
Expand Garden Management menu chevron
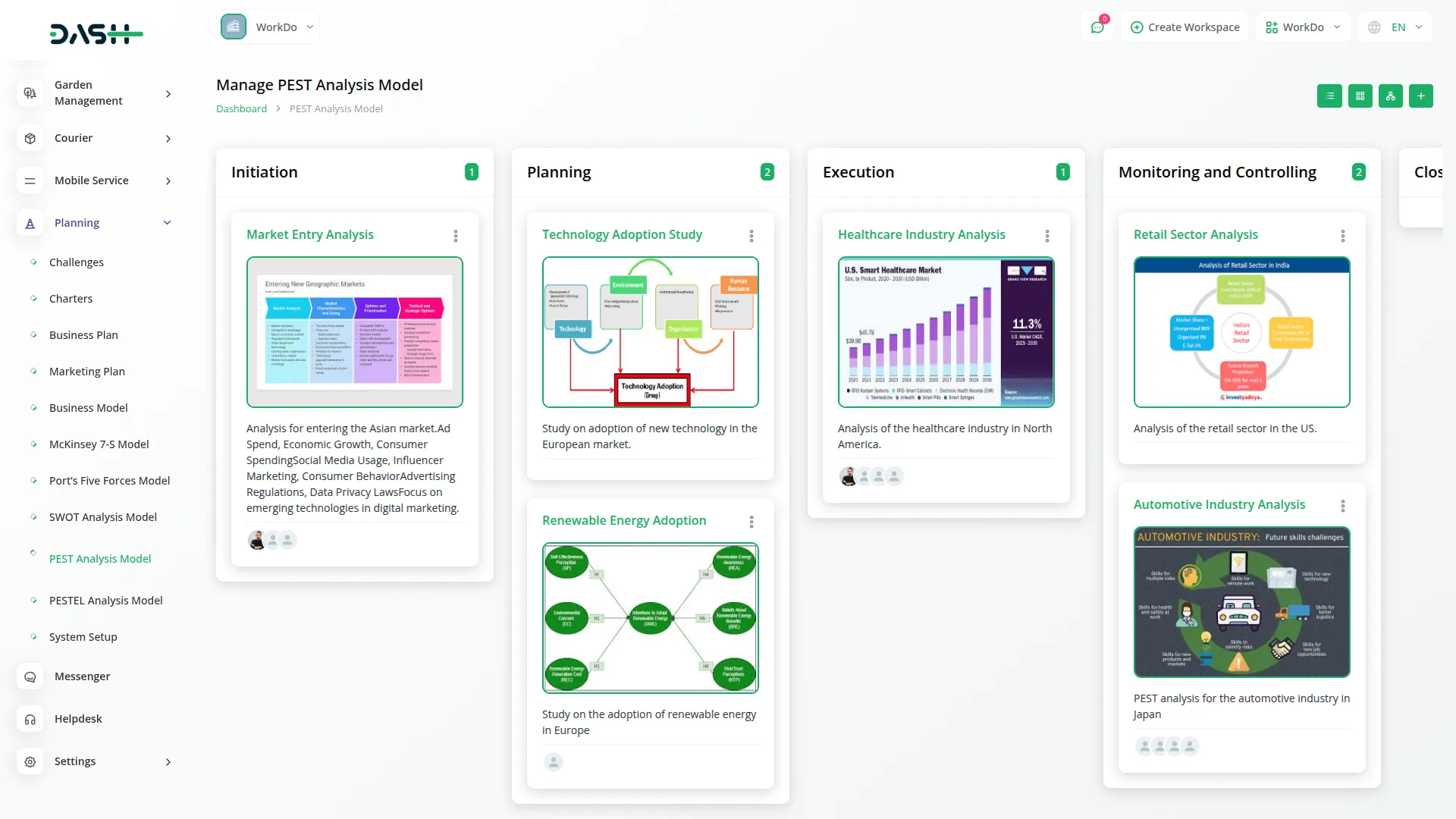[x=168, y=94]
